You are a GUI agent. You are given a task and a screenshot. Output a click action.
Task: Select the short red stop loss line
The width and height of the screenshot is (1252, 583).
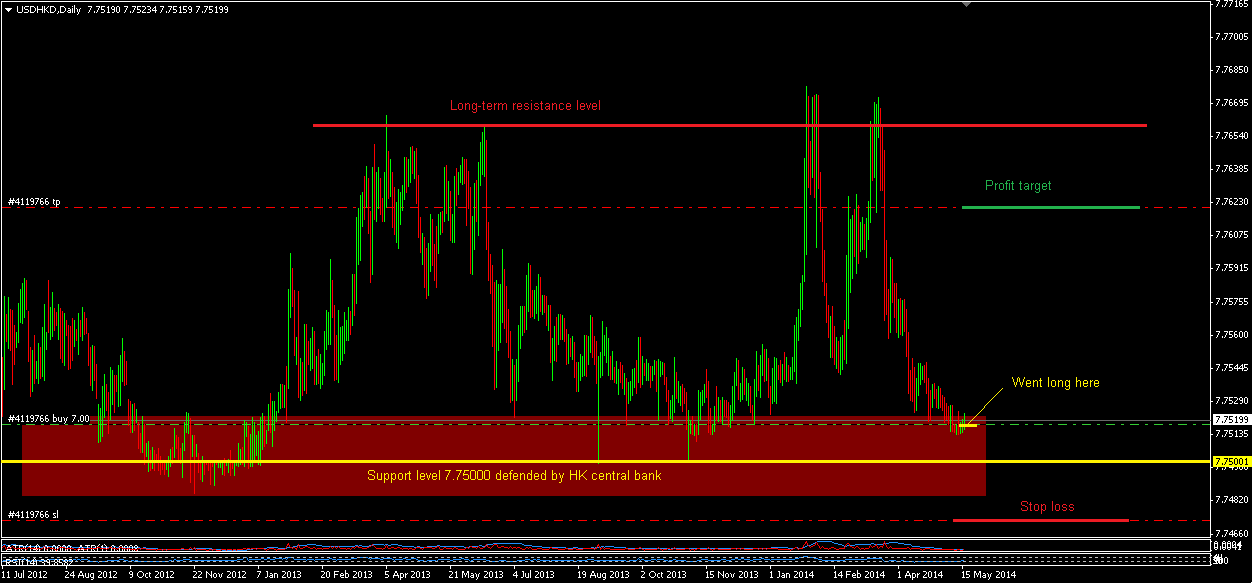(1041, 520)
